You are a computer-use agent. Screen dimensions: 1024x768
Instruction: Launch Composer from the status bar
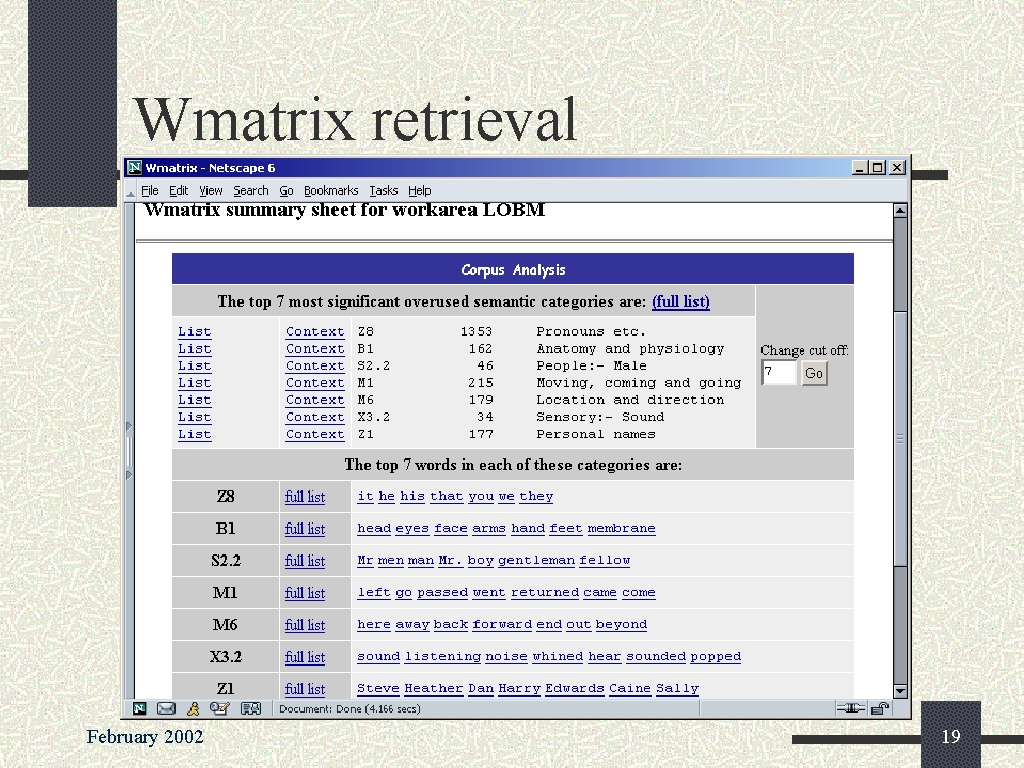pos(219,709)
